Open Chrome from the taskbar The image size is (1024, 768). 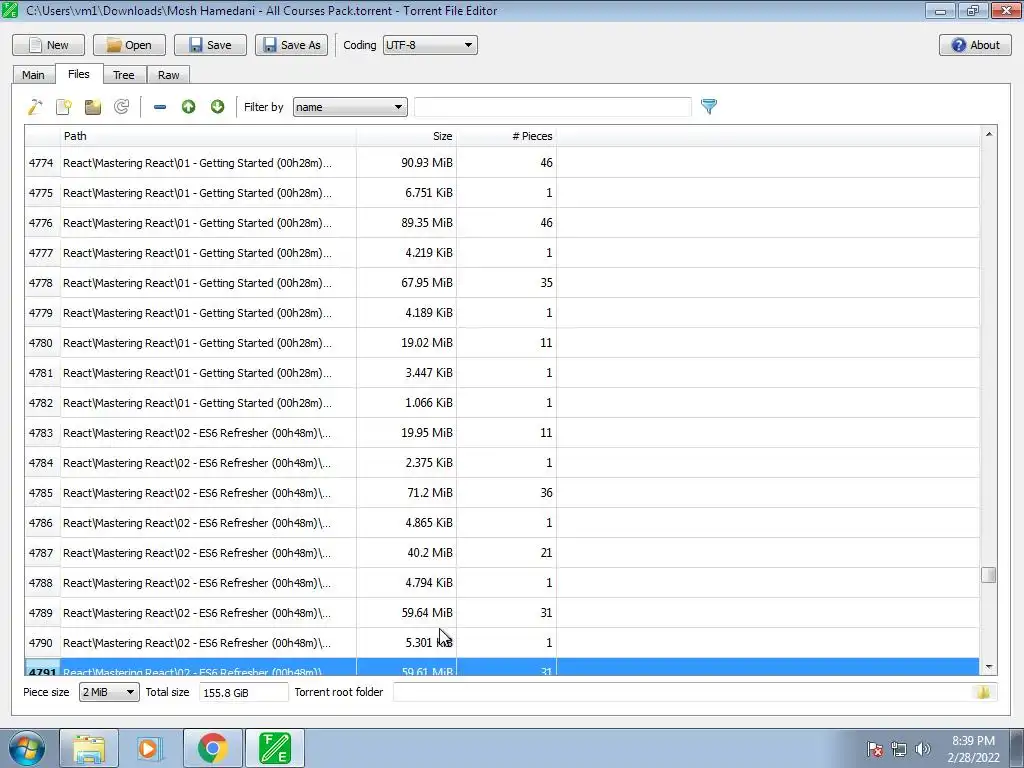pyautogui.click(x=212, y=748)
